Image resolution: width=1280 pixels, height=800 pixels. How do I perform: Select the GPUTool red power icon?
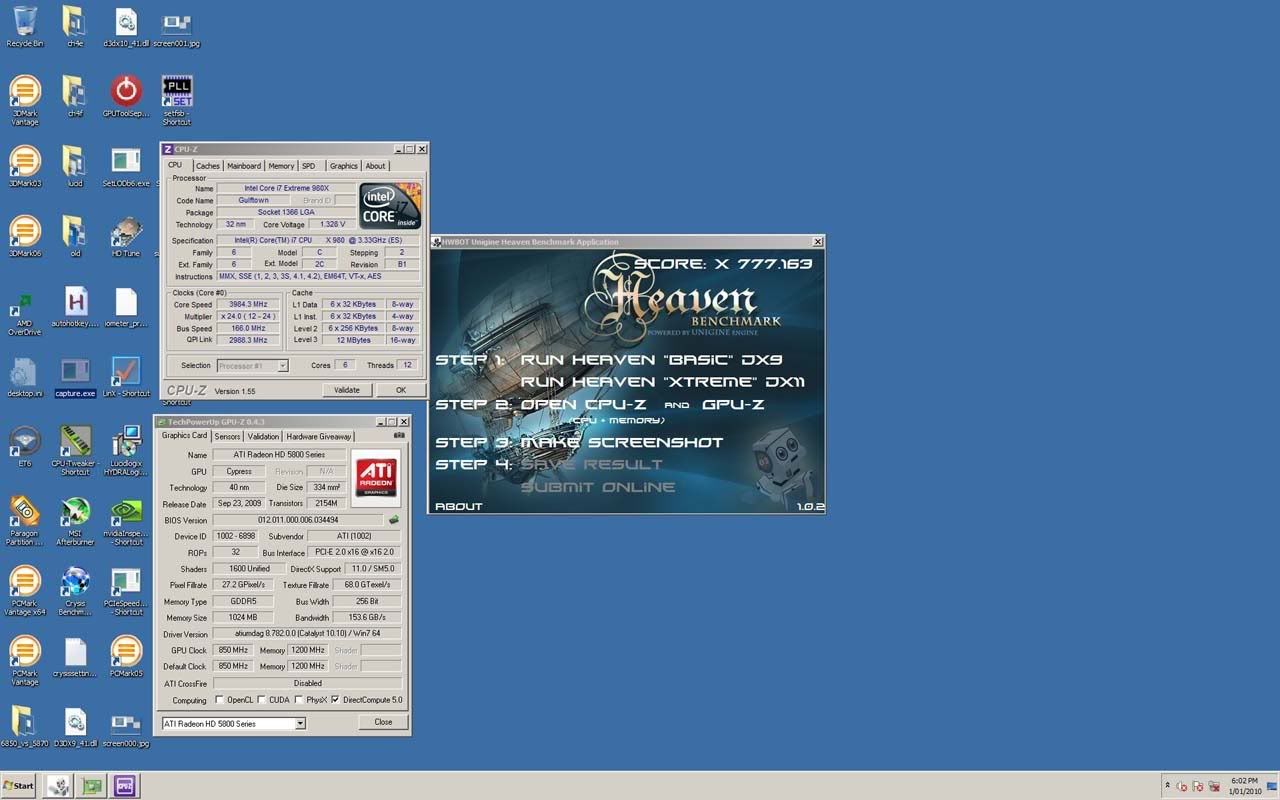click(126, 91)
